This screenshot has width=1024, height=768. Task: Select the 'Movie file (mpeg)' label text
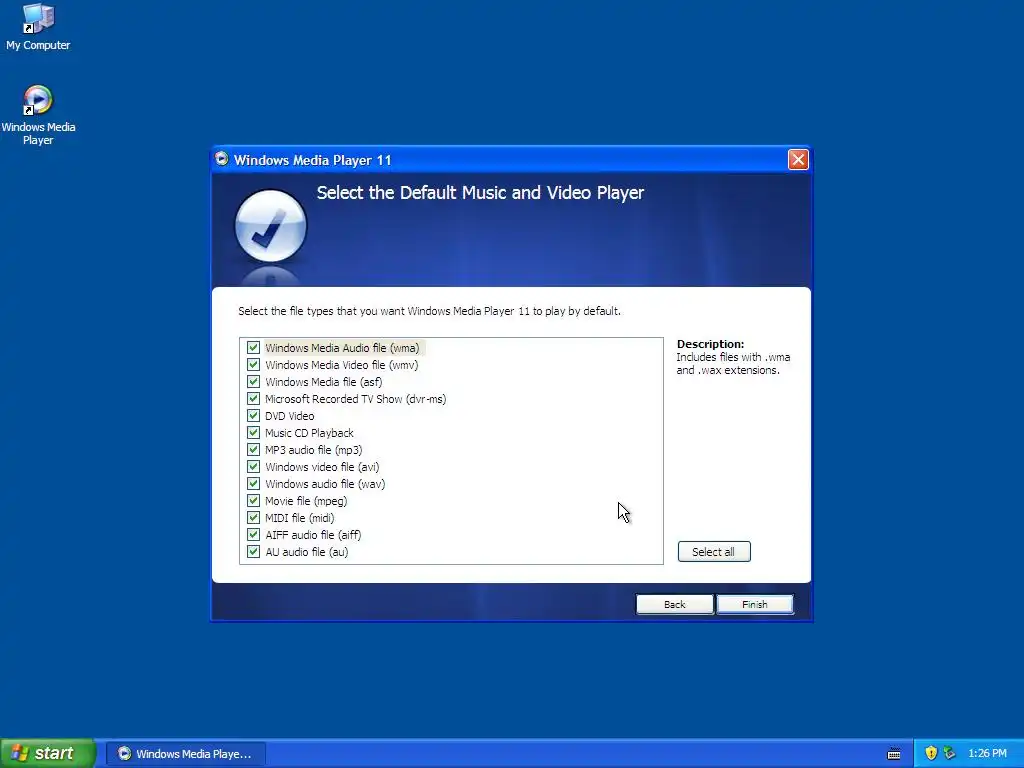(306, 501)
